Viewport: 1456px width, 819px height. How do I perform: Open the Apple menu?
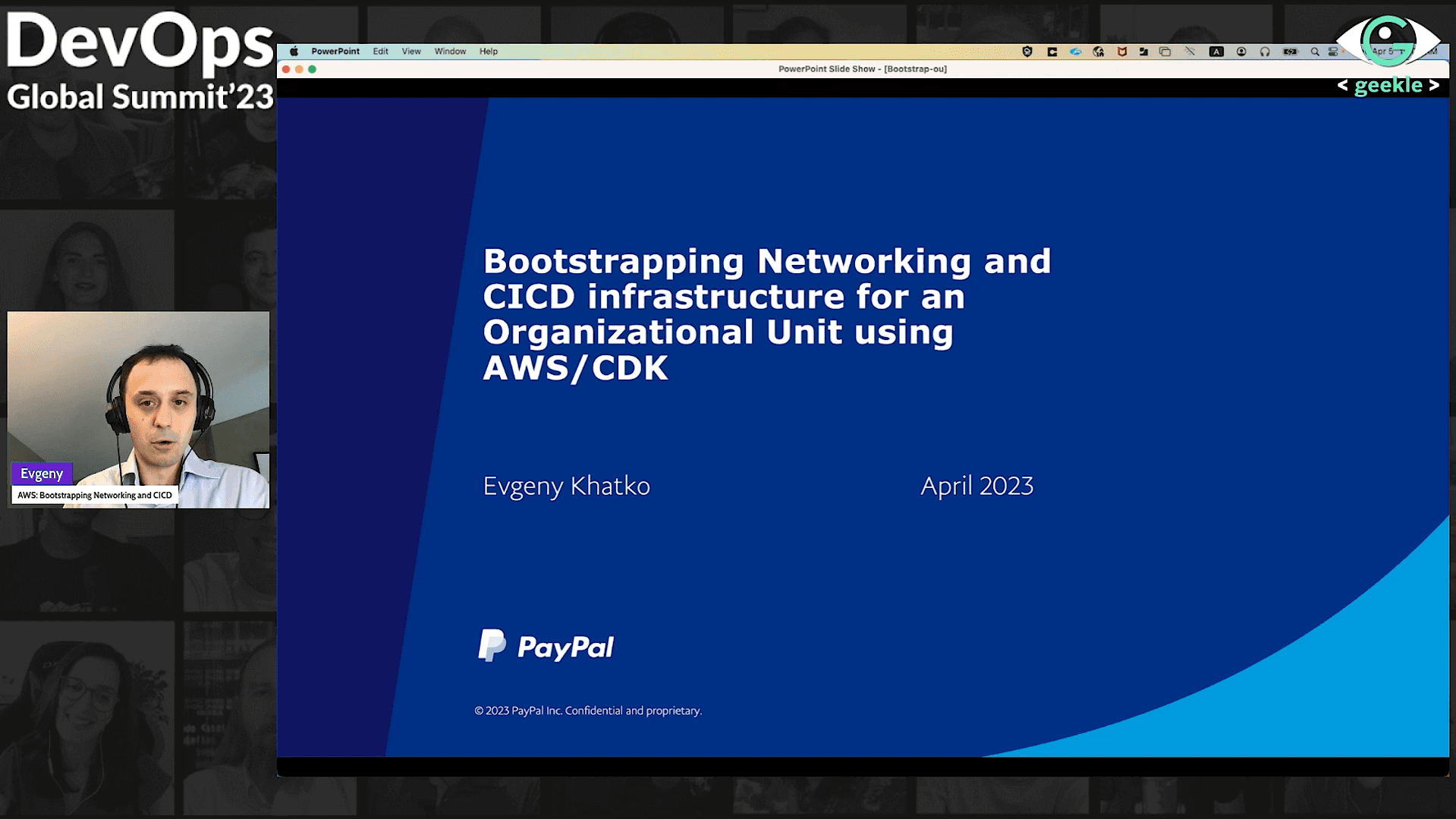[294, 52]
